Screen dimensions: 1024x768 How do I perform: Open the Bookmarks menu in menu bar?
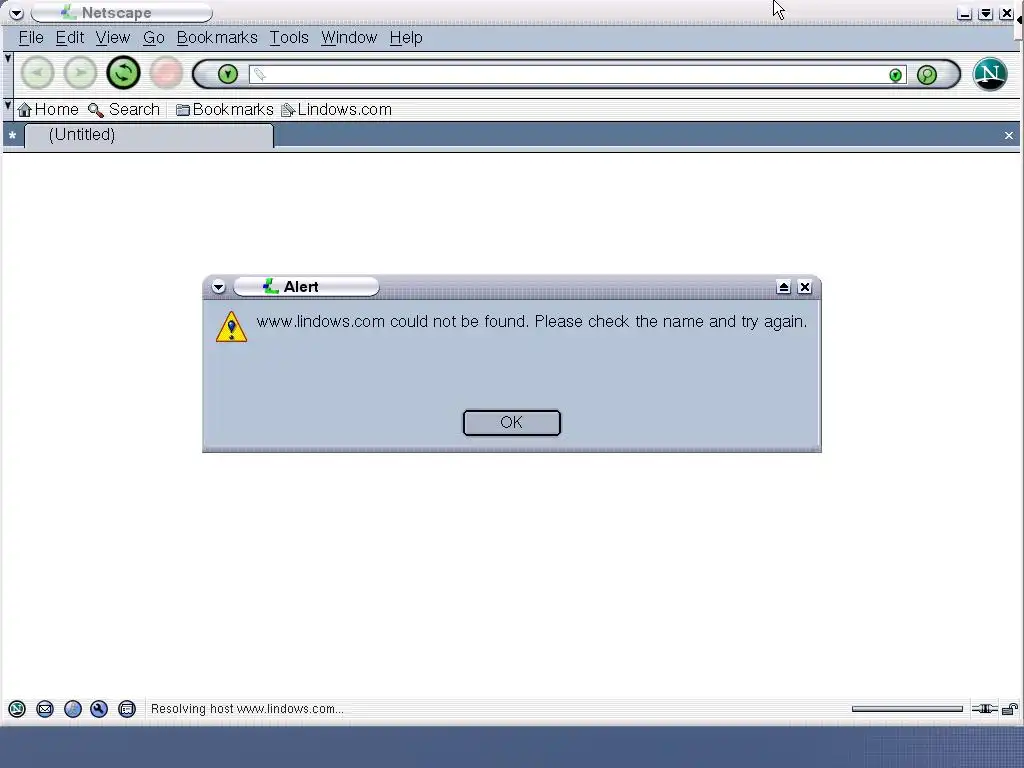click(217, 38)
